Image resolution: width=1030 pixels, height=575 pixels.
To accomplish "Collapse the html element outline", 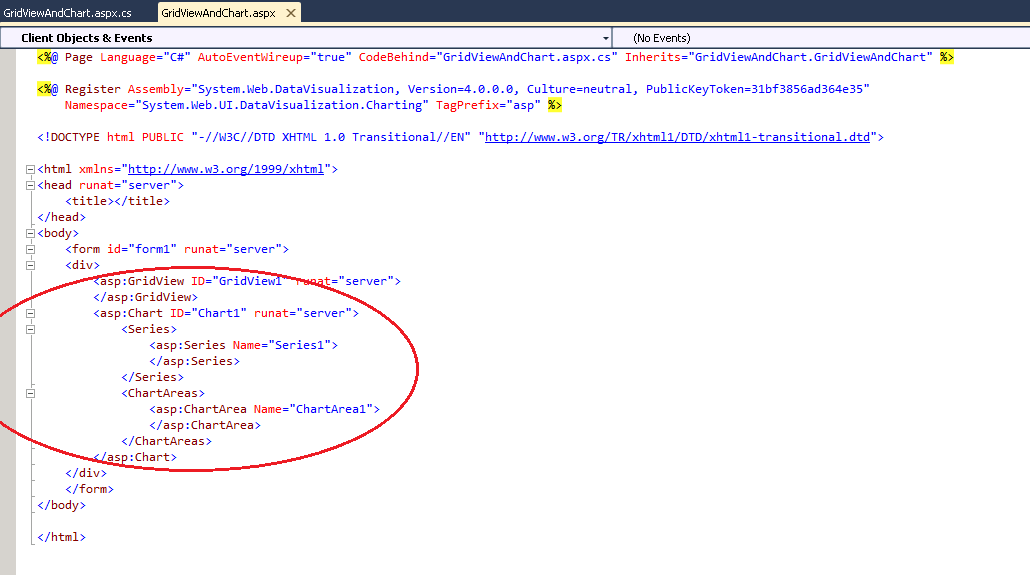I will coord(30,170).
